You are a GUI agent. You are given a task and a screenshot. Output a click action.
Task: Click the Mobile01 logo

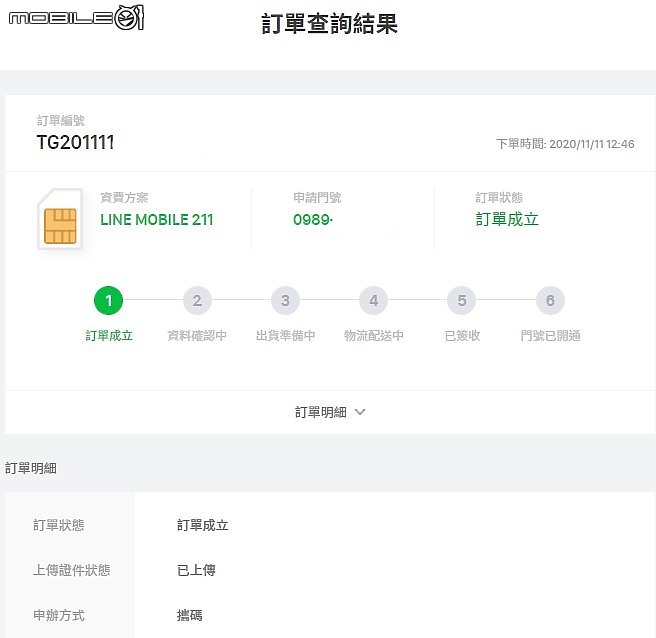pos(77,18)
